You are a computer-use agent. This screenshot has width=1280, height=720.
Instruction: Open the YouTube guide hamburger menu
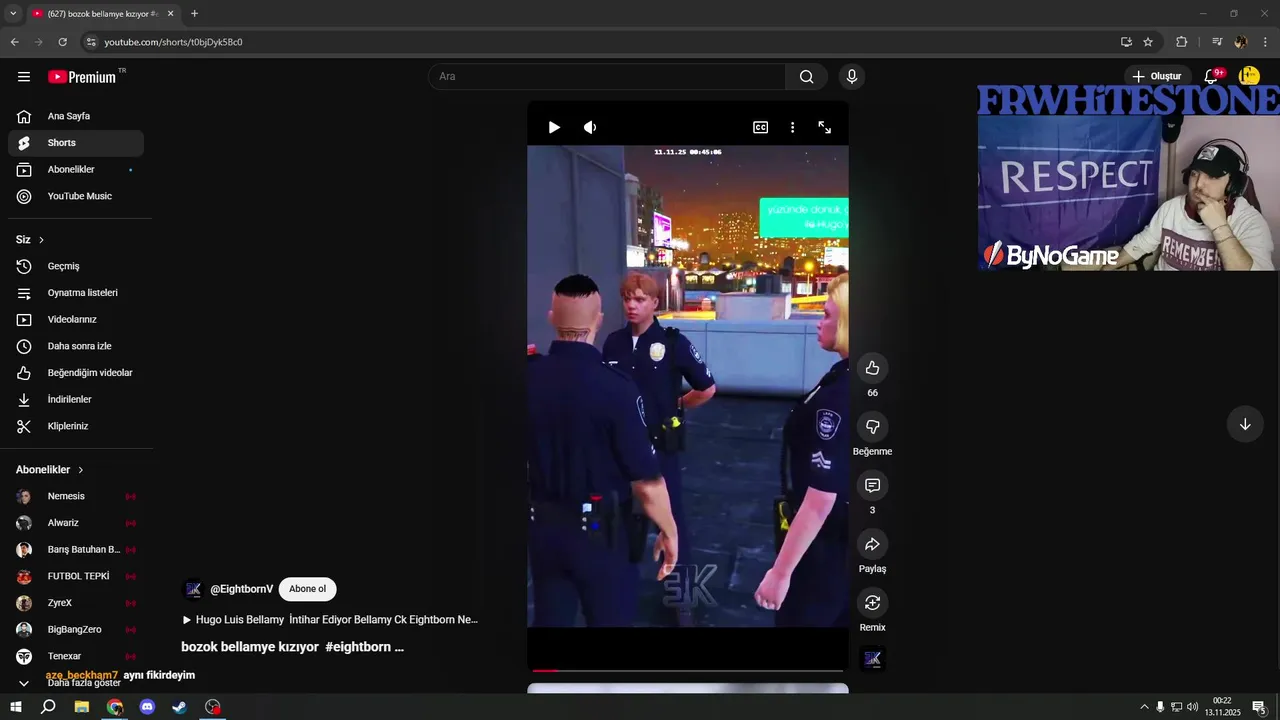pos(24,77)
